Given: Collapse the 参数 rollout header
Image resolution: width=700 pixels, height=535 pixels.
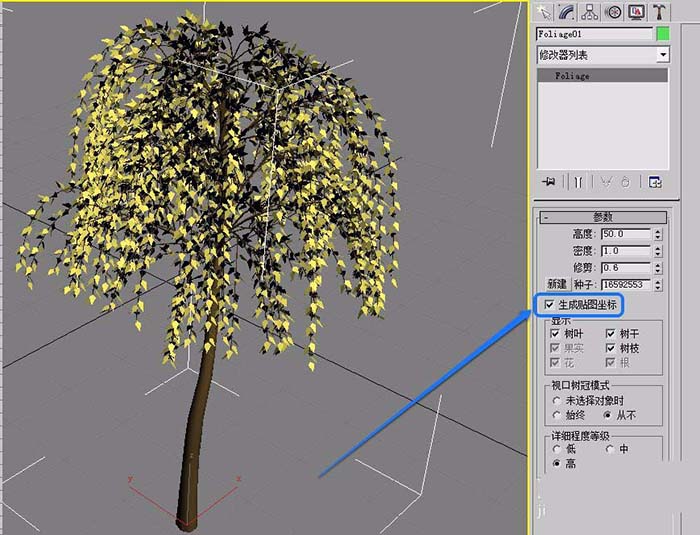Looking at the screenshot, I should [603, 217].
